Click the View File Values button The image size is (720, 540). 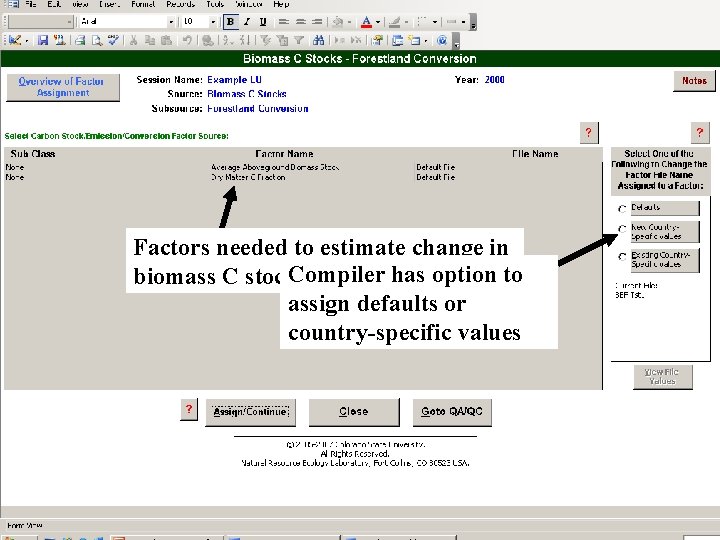[662, 377]
